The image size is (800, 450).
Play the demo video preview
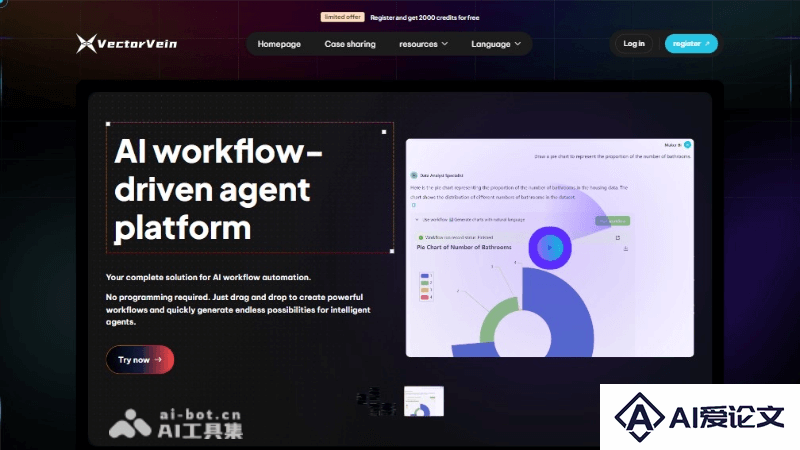point(549,247)
